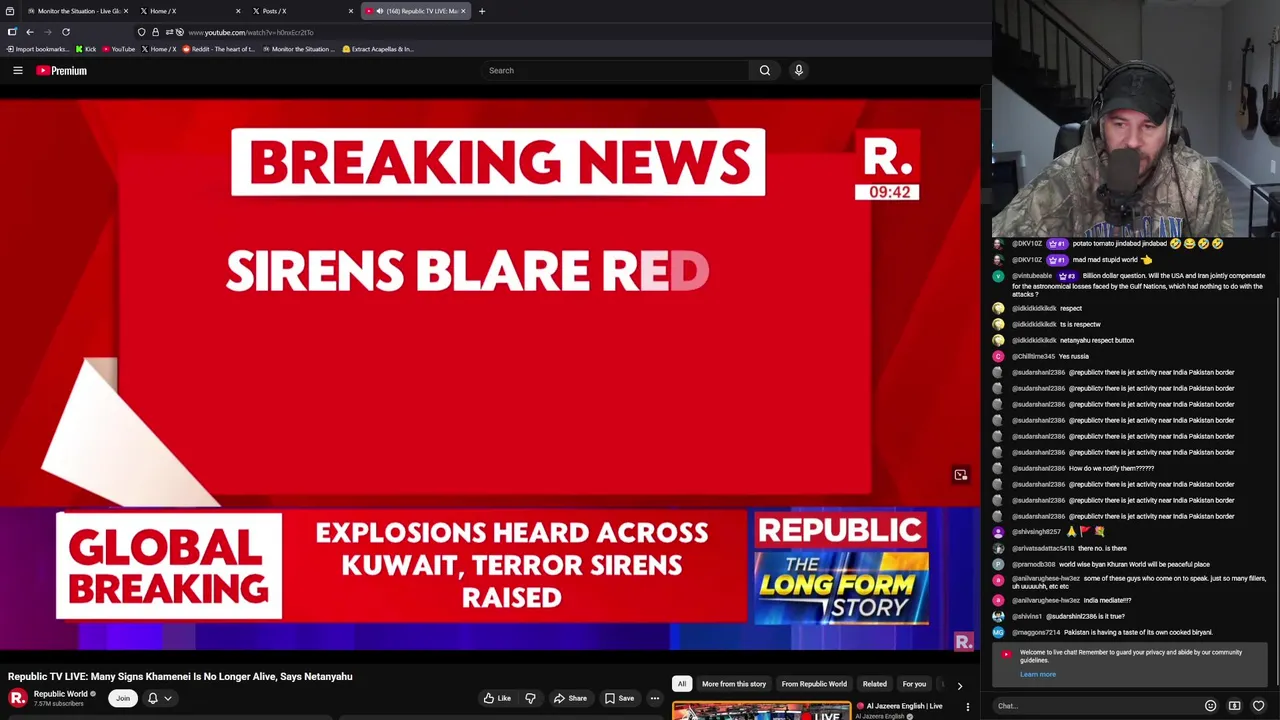Click @vintubeable's Billion dollar question comment
Screen dimensions: 1280x720
click(x=1132, y=285)
